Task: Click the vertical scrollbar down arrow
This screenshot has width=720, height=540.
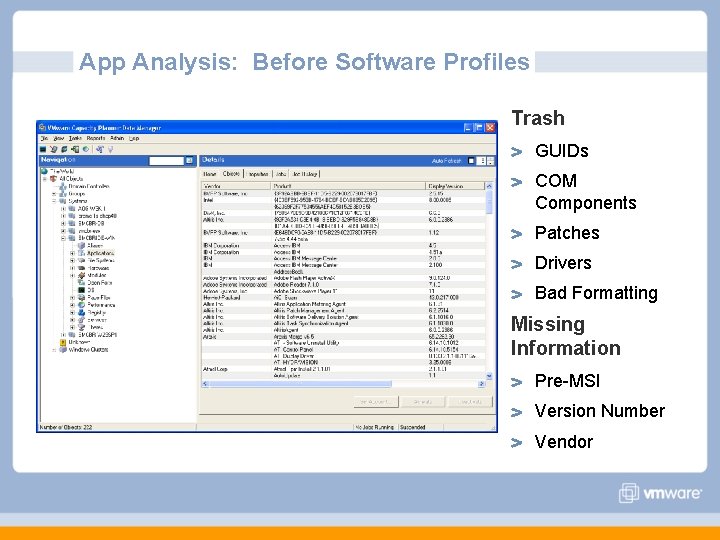Action: (489, 376)
